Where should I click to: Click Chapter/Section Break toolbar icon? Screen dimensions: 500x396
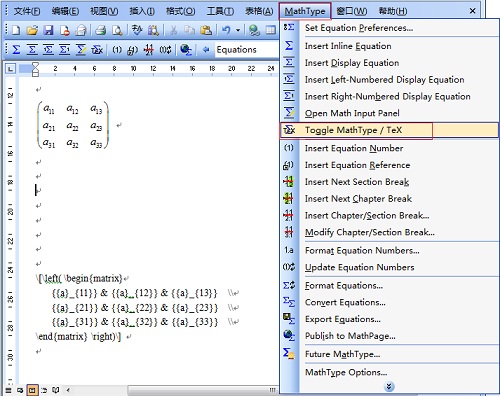click(149, 50)
